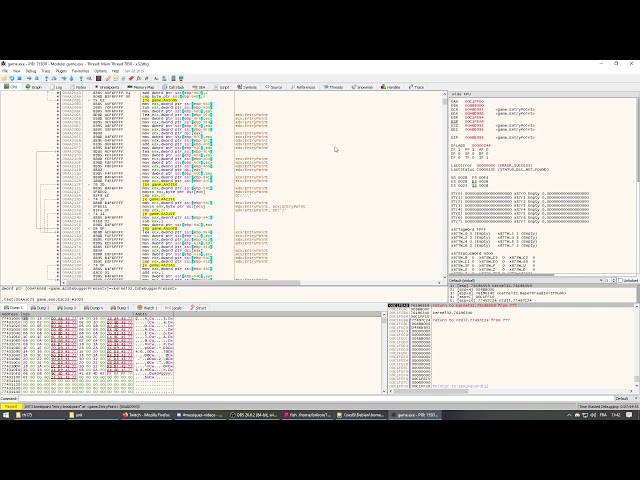Switch to the Source tab
The width and height of the screenshot is (640, 480).
tap(273, 87)
